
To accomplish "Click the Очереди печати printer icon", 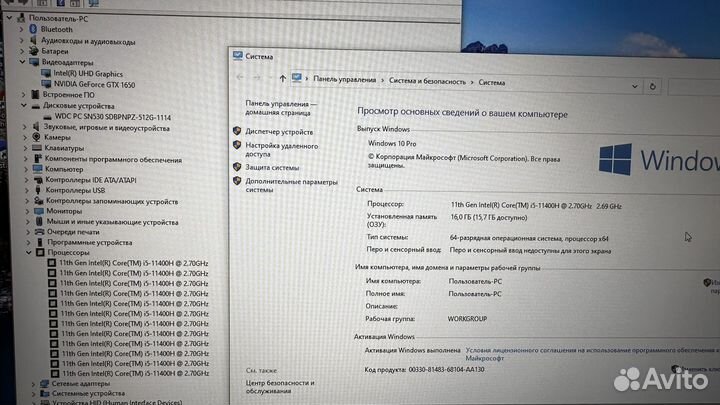I will pos(39,232).
